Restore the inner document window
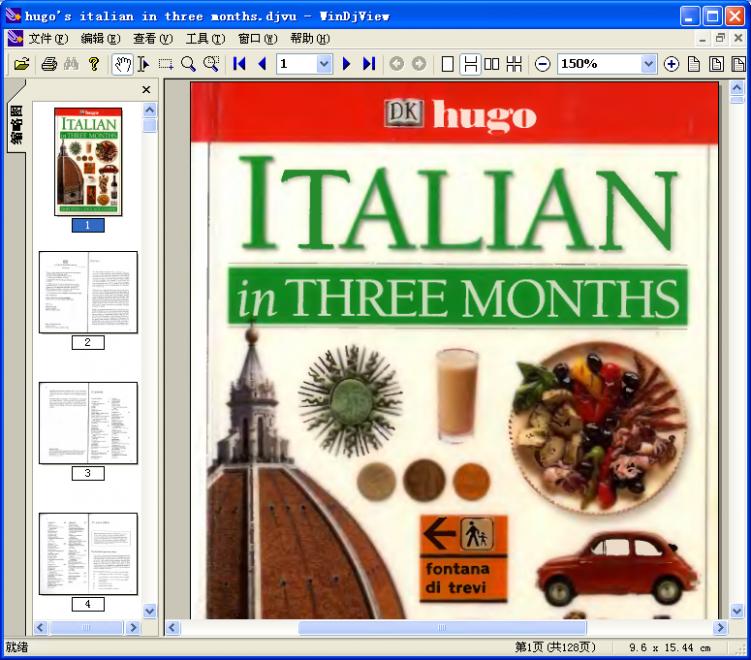 coord(720,38)
